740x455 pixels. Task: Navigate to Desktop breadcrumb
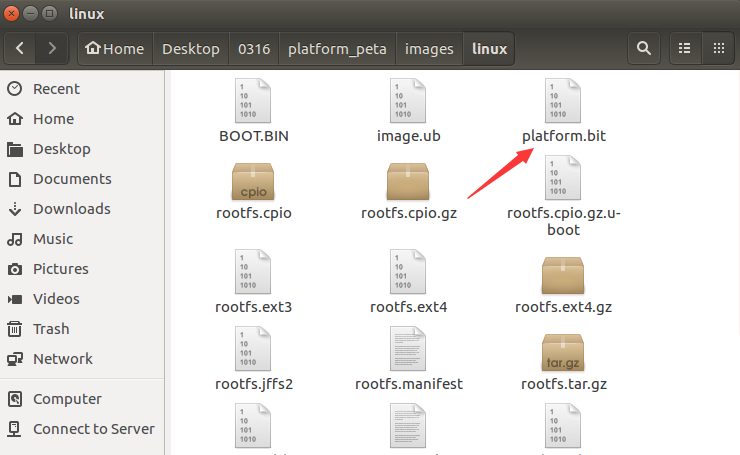191,48
